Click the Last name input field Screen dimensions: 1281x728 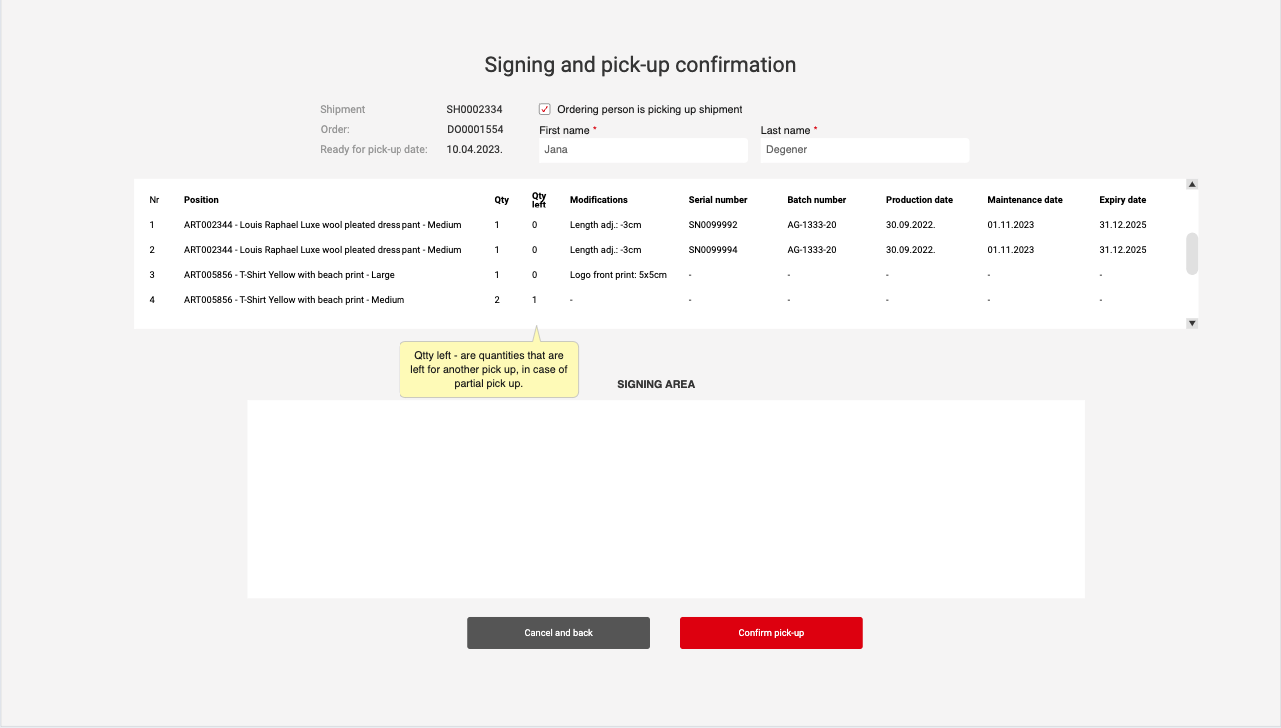click(864, 150)
